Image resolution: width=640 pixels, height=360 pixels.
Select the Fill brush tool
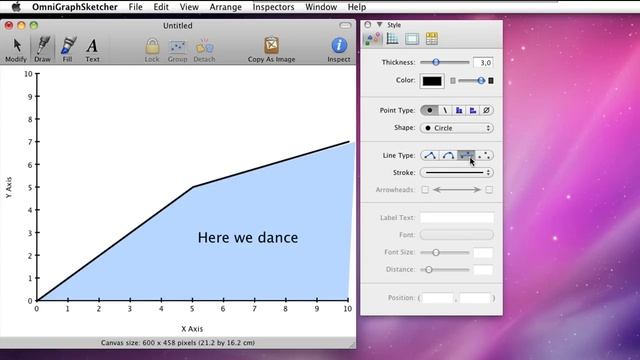67,49
